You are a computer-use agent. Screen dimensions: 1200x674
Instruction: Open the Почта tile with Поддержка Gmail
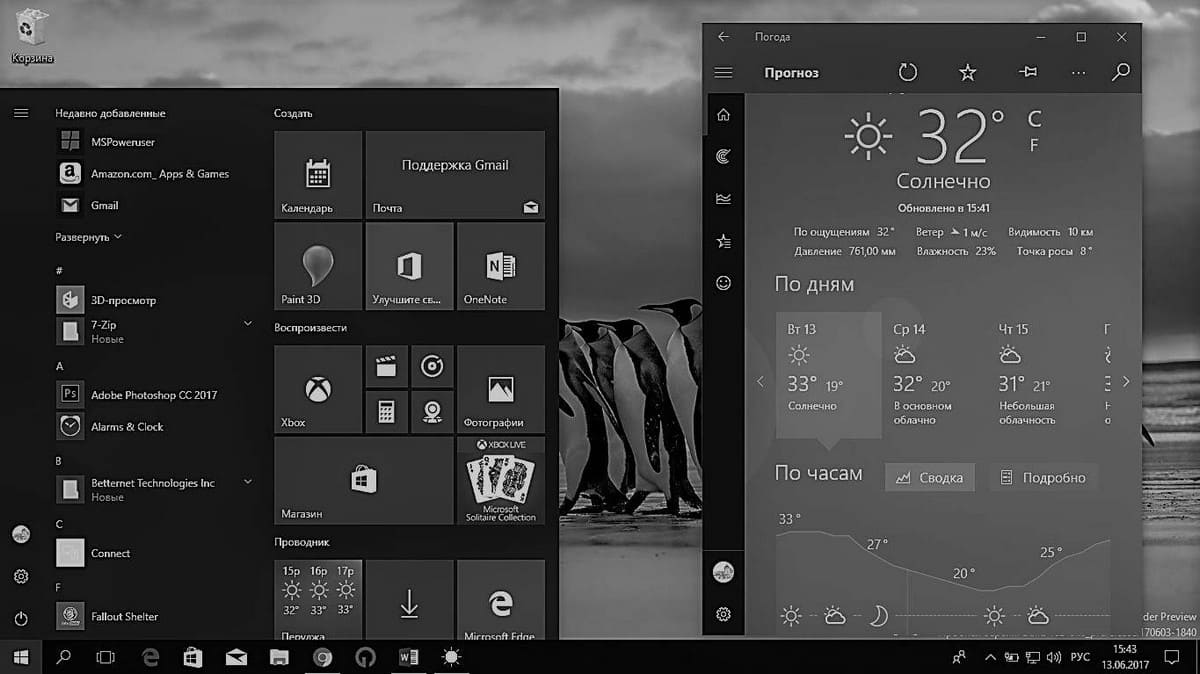[455, 175]
